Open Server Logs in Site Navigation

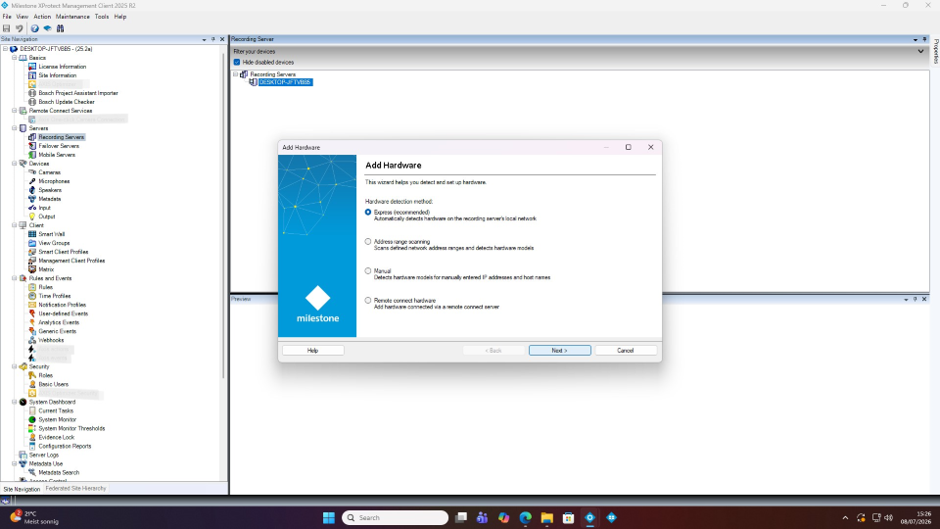(x=44, y=455)
